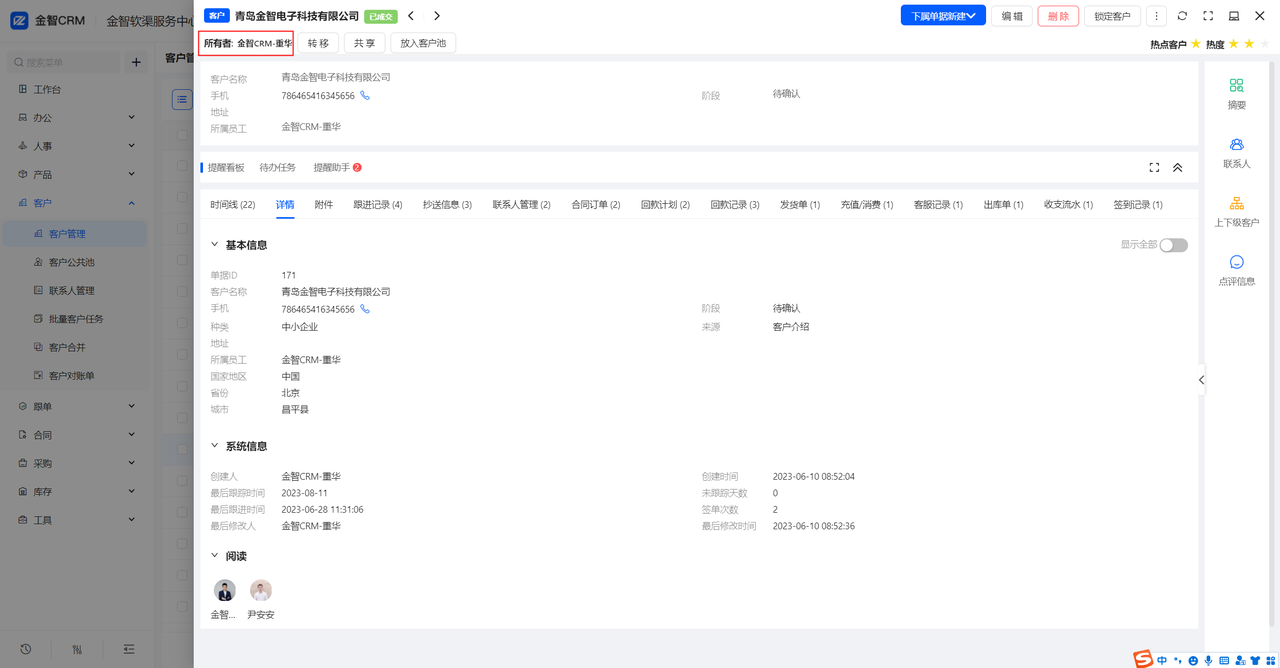Switch to the 附件 tab

[x=324, y=205]
